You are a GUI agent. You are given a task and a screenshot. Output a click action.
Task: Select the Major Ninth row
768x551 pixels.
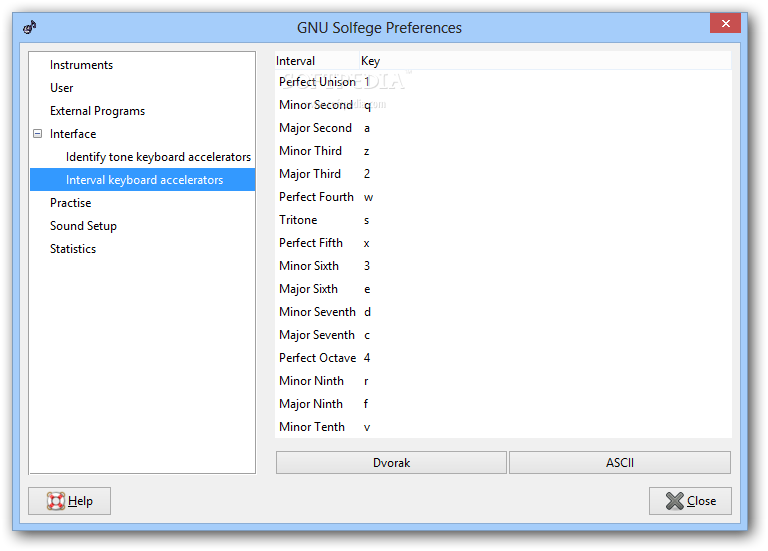[504, 404]
